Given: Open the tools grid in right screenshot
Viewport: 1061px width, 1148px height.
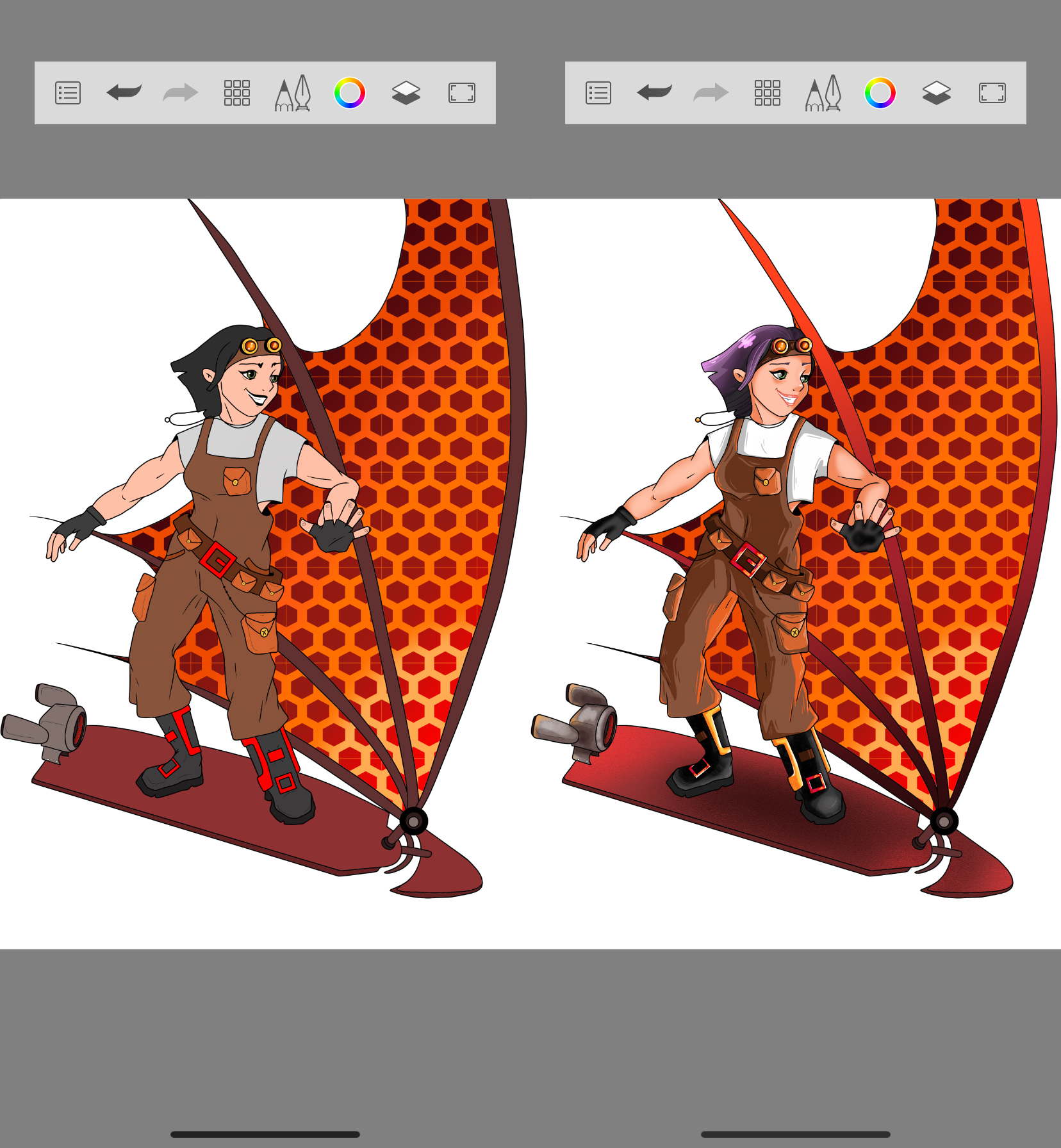Looking at the screenshot, I should pos(768,93).
